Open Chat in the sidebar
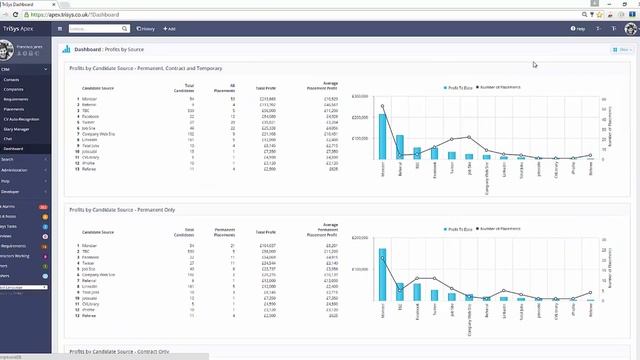This screenshot has height=360, width=640. [8, 139]
